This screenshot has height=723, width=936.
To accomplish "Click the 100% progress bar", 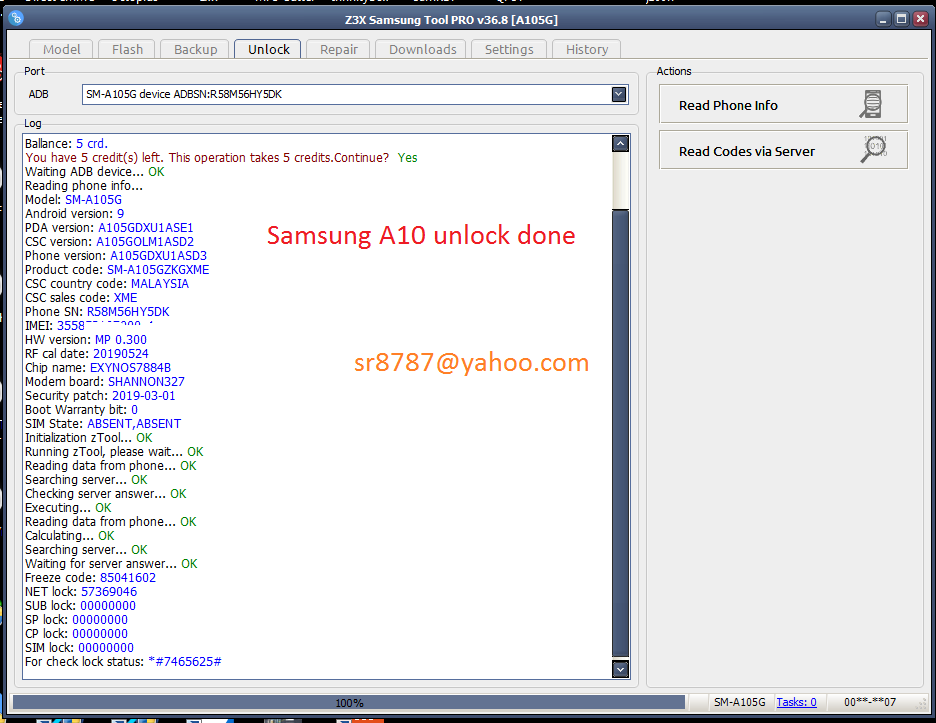I will pos(349,702).
